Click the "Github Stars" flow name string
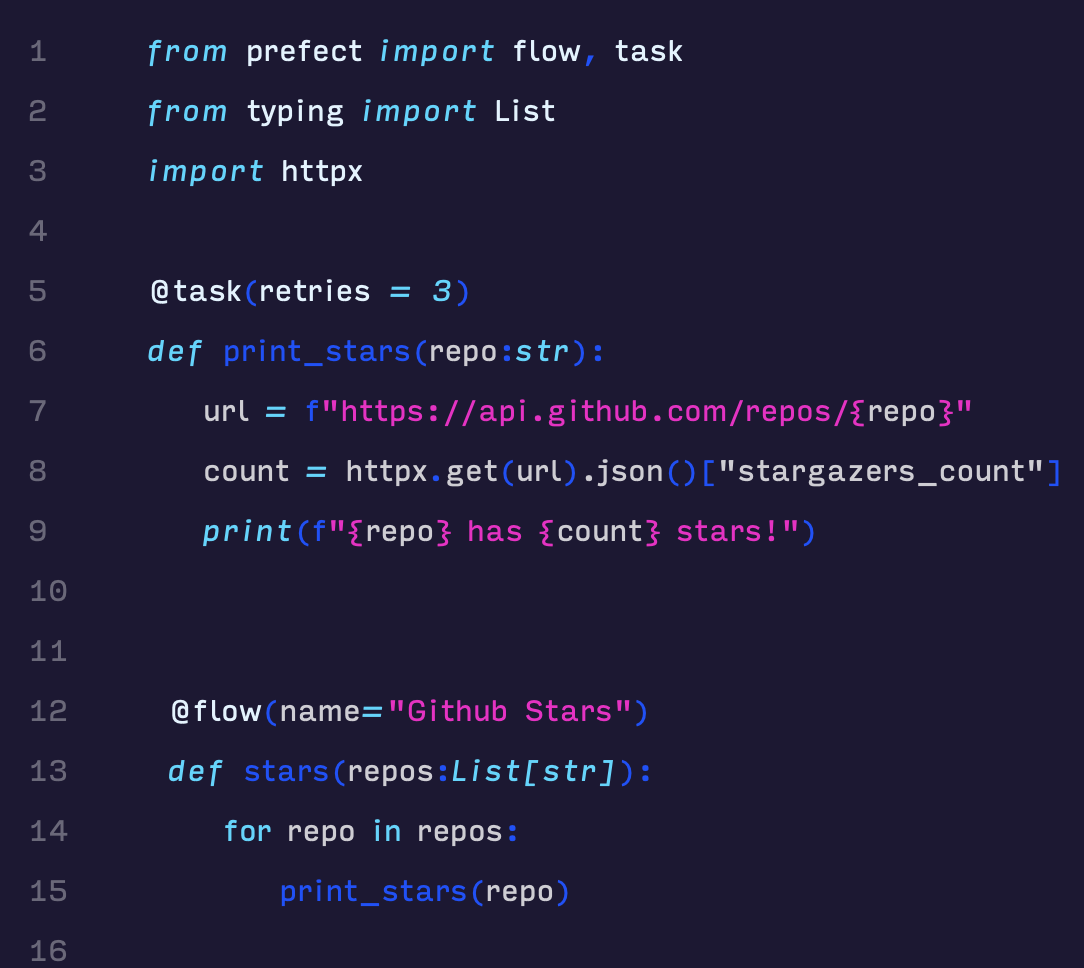 click(510, 711)
